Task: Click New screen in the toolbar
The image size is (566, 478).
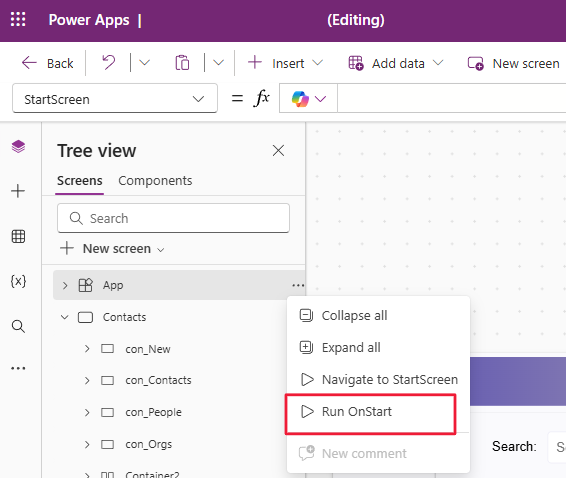Action: tap(513, 63)
